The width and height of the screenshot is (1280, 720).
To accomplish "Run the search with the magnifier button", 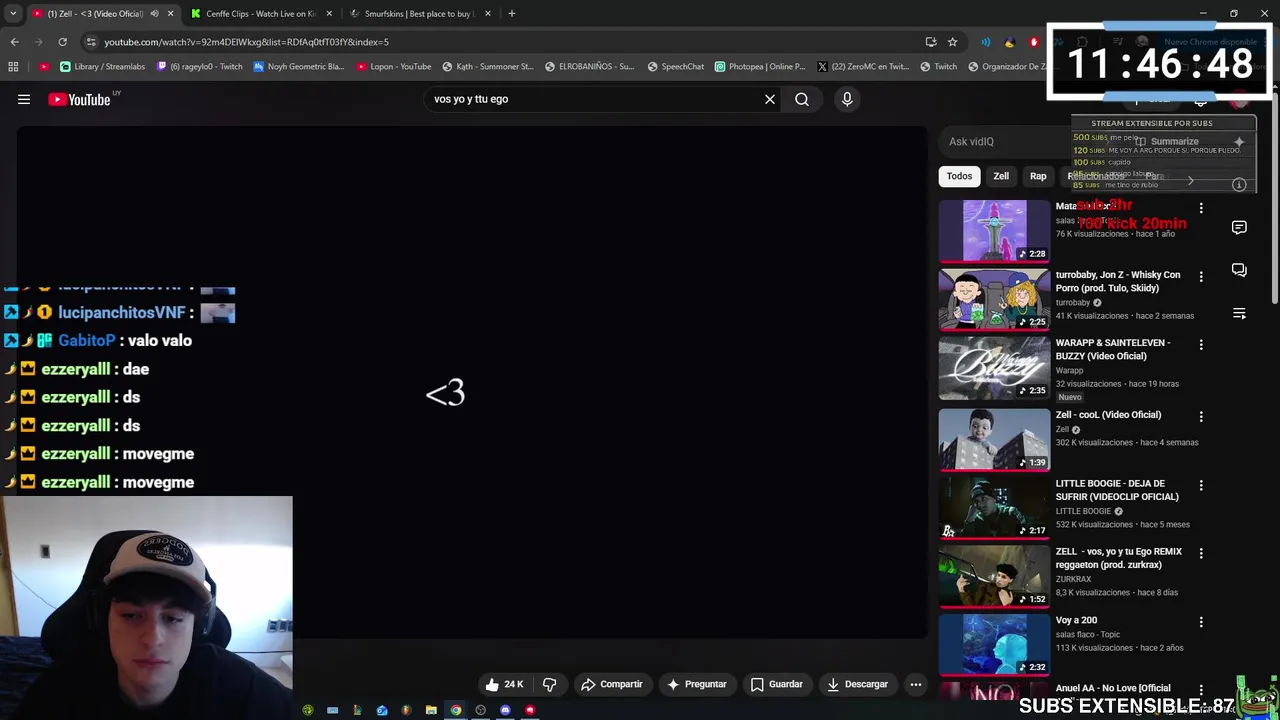I will [802, 99].
